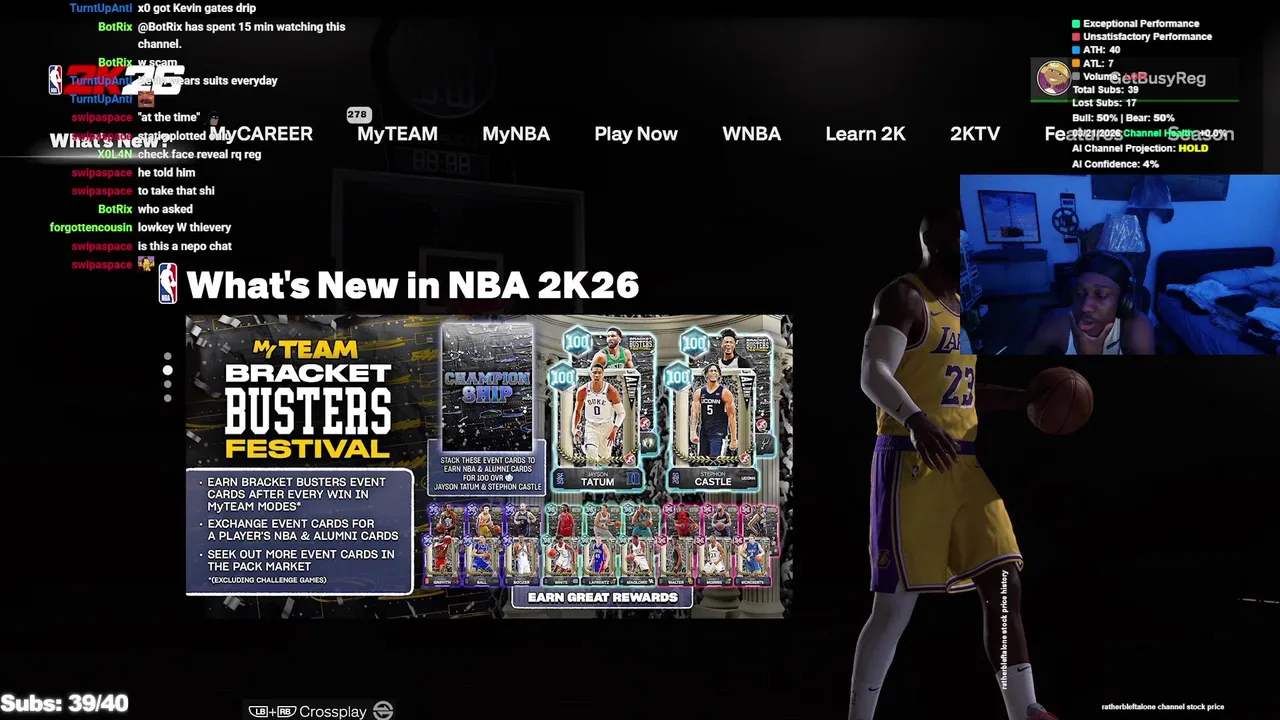
Task: Open the Learn 2K tab
Action: click(865, 134)
